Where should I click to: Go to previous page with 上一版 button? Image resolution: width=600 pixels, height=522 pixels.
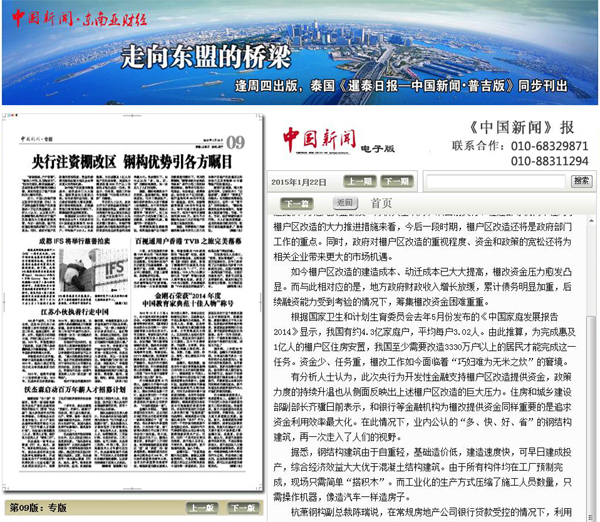tap(199, 507)
